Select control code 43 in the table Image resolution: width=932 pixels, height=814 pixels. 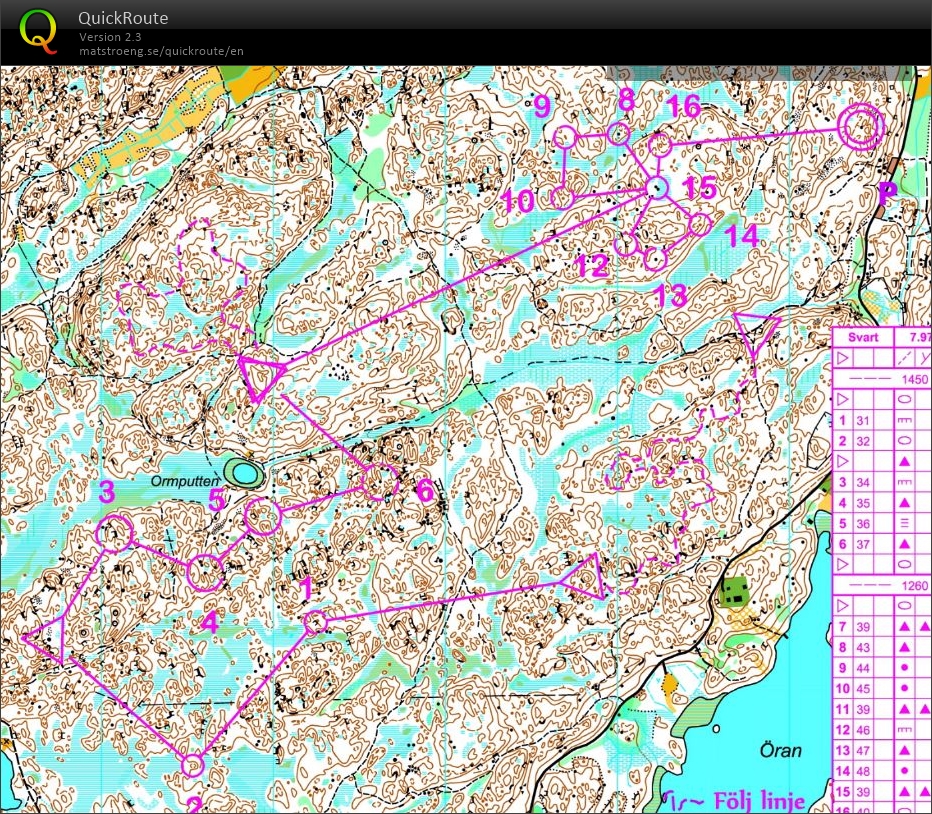coord(862,648)
